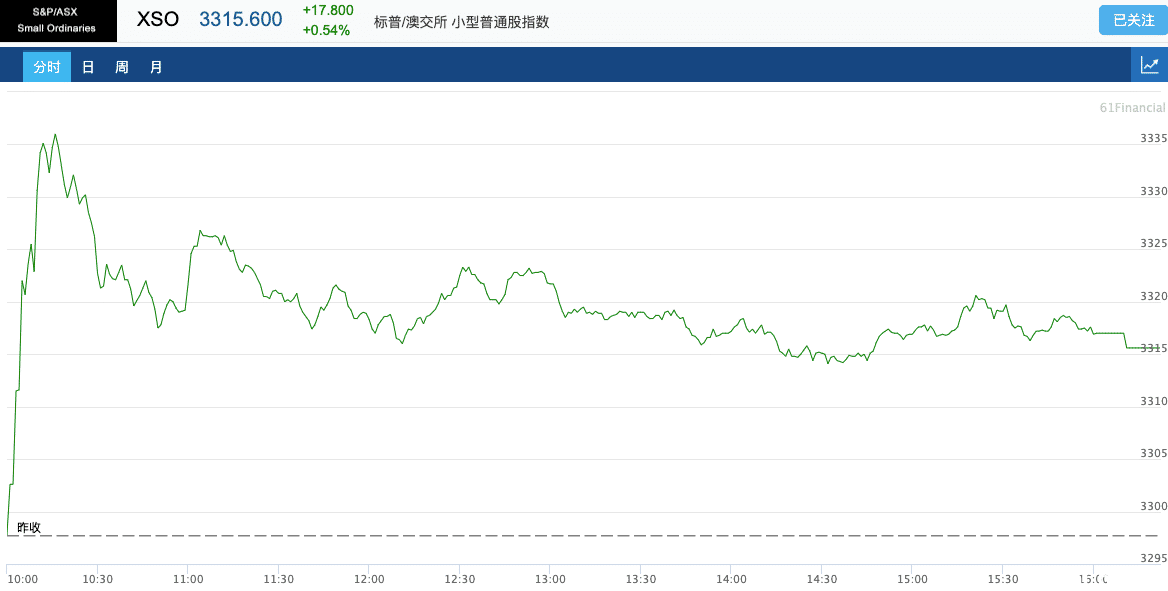Click the 13:00 time axis label
Image resolution: width=1168 pixels, height=591 pixels.
pyautogui.click(x=550, y=578)
